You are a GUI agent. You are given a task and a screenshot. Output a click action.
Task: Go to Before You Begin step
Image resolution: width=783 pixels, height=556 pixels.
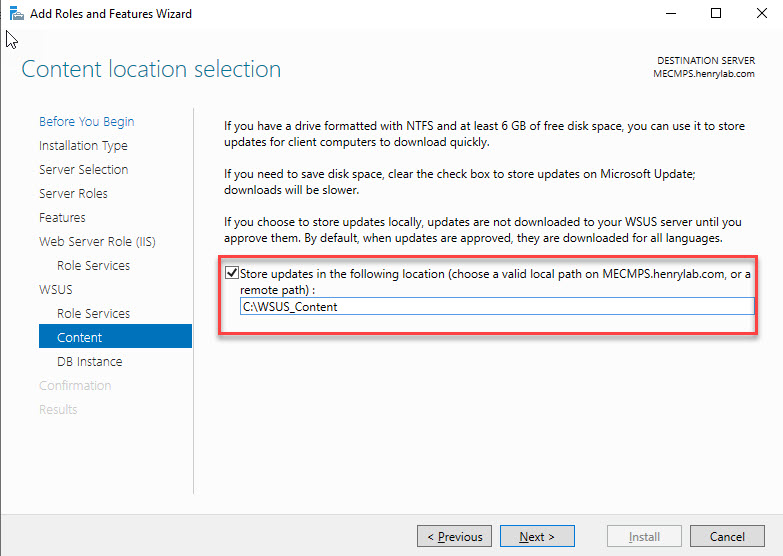[86, 122]
